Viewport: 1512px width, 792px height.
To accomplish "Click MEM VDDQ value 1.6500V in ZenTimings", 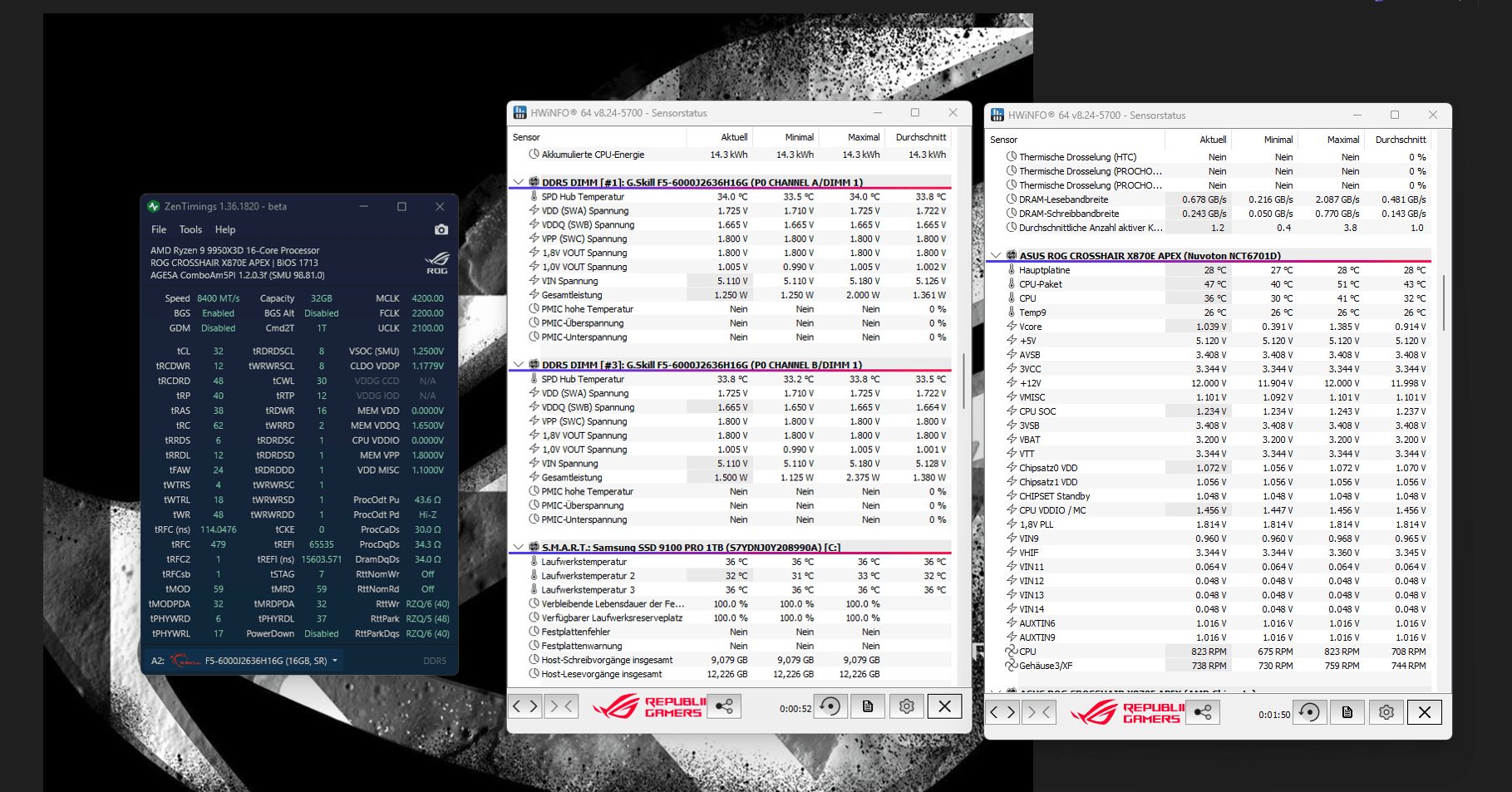I will (x=427, y=426).
